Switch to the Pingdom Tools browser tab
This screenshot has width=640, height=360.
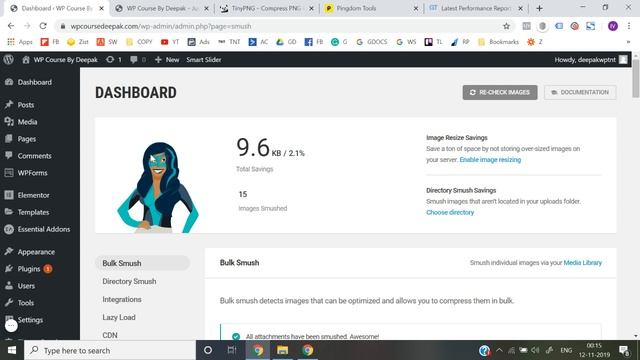pyautogui.click(x=371, y=8)
